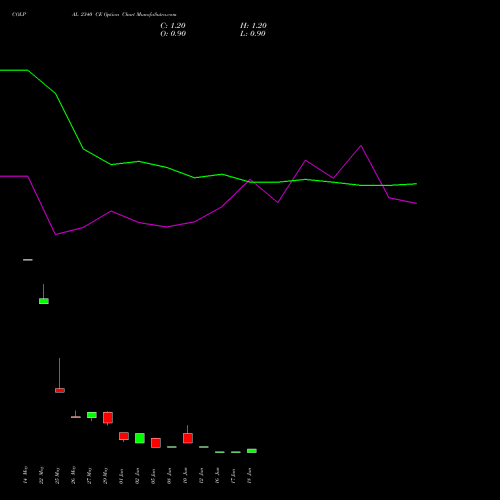This screenshot has width=500, height=500.
Task: Click the '05 Jun' date axis label
Action: point(153,475)
